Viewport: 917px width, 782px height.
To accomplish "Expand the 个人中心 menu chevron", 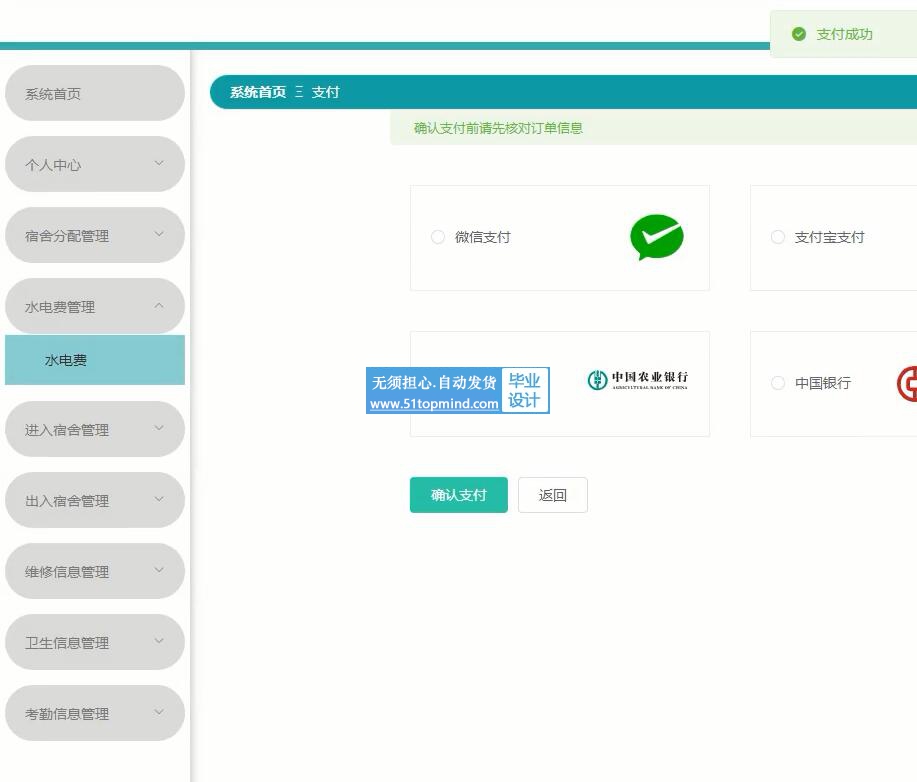I will (x=159, y=163).
